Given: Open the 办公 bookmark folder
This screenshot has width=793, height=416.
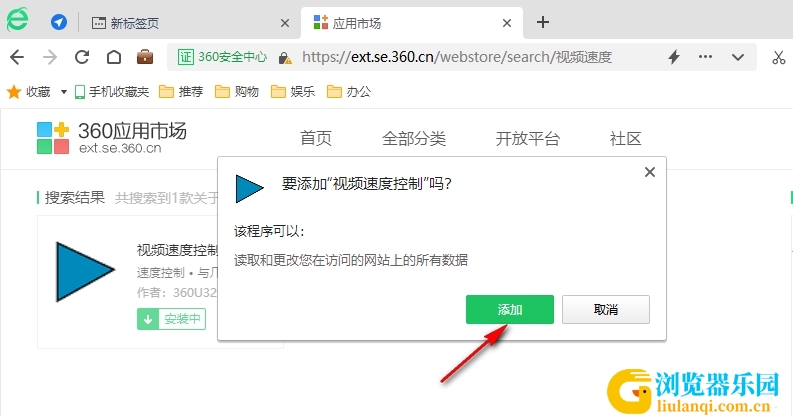Looking at the screenshot, I should click(349, 91).
